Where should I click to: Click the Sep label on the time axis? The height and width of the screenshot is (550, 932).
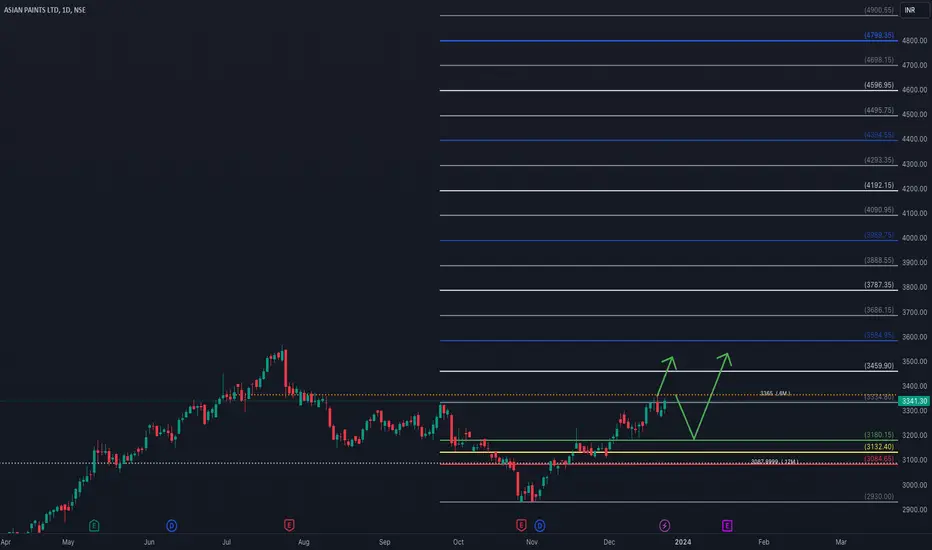[x=385, y=542]
